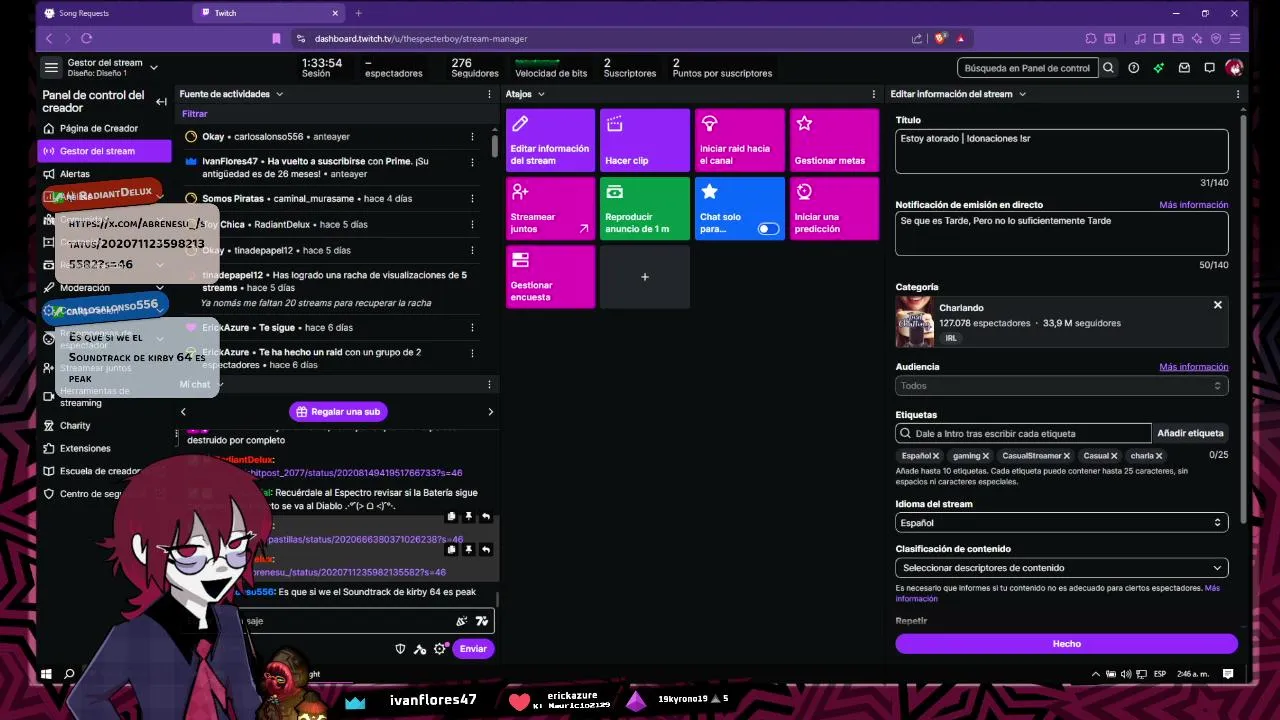Open the Iniciar una predicción tile

(834, 208)
